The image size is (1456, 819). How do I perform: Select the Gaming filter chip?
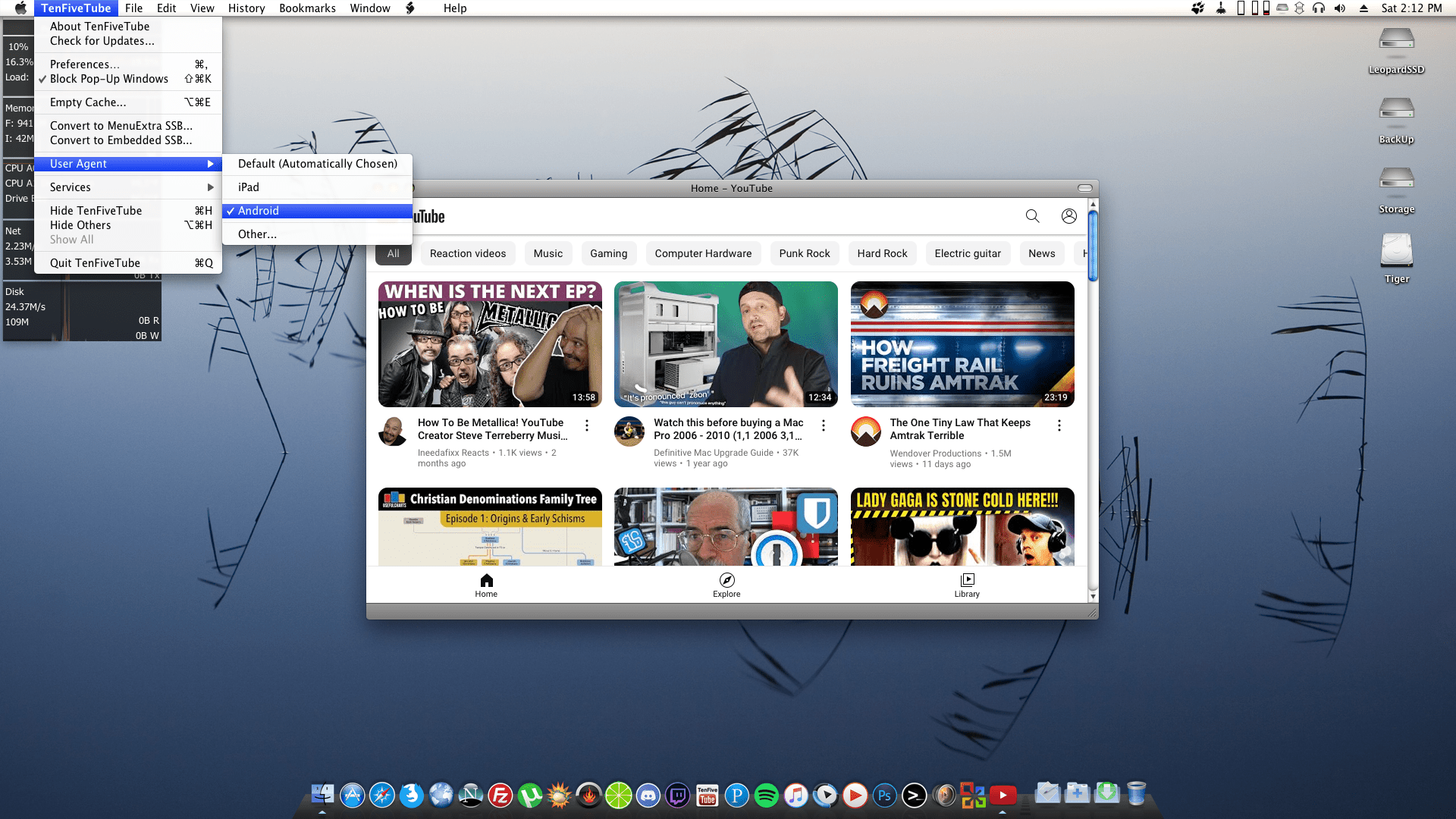(609, 253)
